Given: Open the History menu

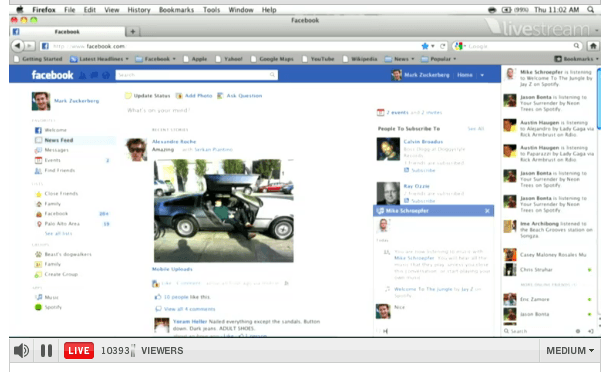Looking at the screenshot, I should click(139, 10).
